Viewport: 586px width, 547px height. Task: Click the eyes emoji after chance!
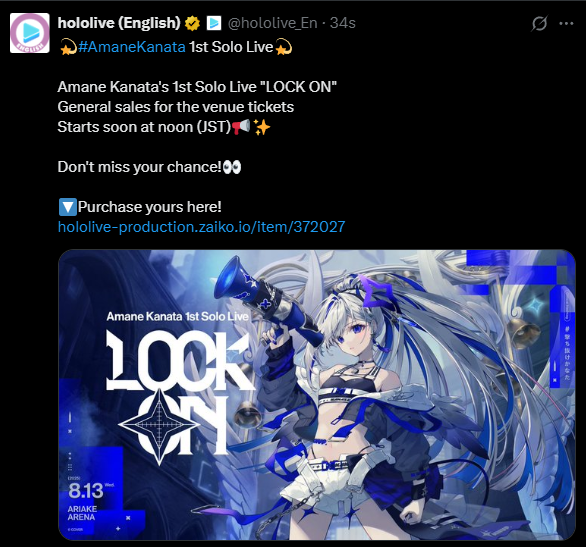[232, 167]
